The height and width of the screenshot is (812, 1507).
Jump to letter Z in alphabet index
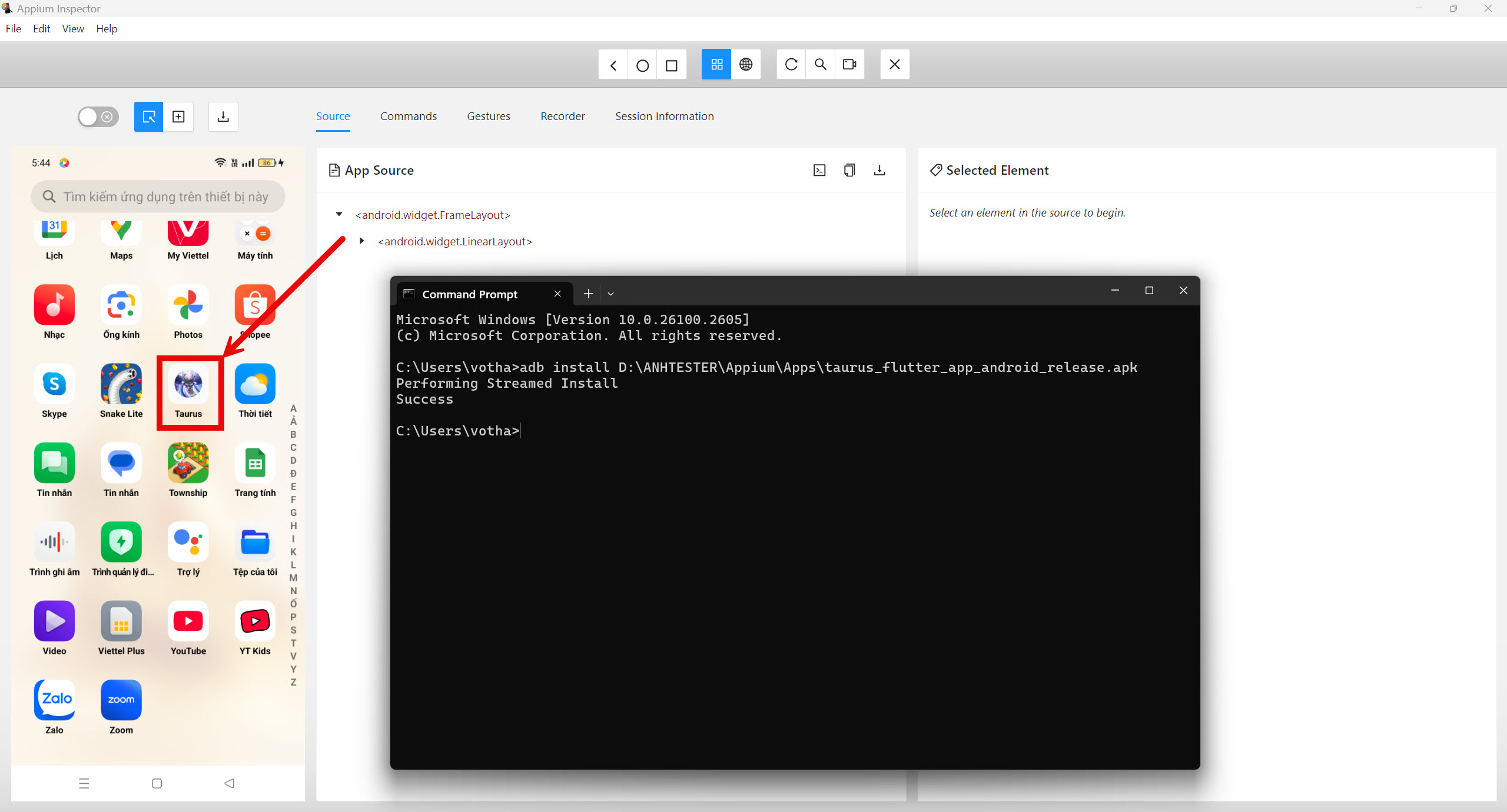293,683
